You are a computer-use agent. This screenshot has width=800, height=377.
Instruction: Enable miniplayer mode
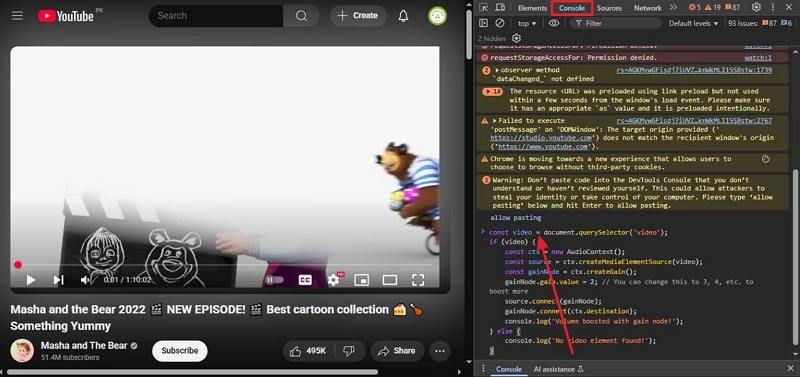click(361, 280)
